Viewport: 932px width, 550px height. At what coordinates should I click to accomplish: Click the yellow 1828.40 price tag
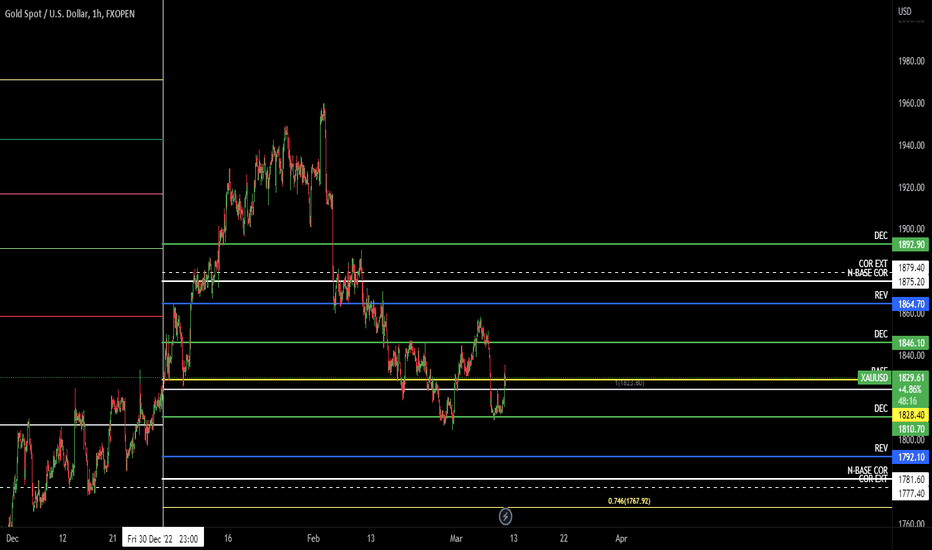click(x=911, y=414)
